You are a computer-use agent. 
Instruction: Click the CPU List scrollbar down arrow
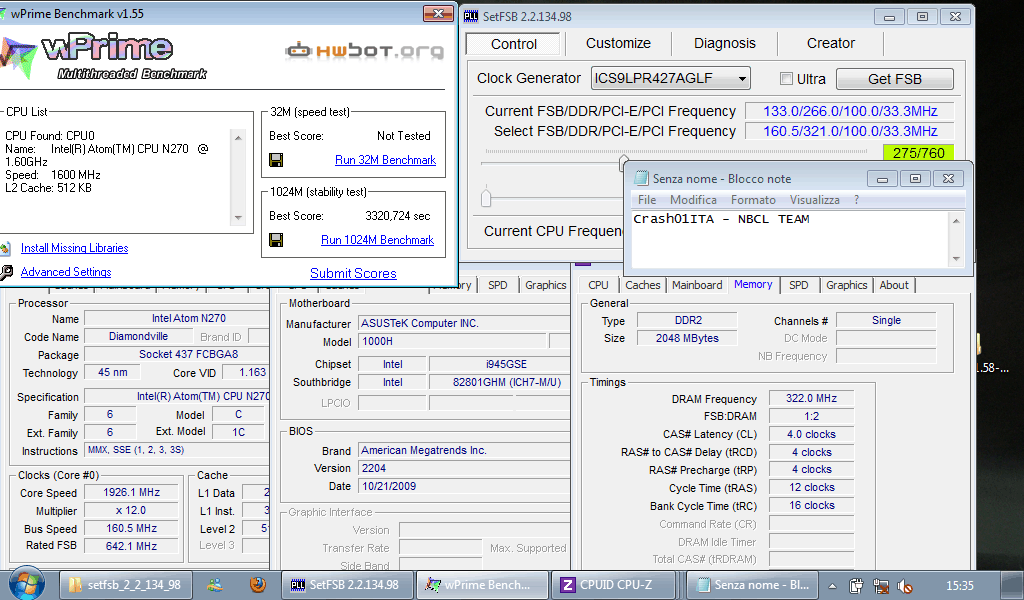point(238,218)
